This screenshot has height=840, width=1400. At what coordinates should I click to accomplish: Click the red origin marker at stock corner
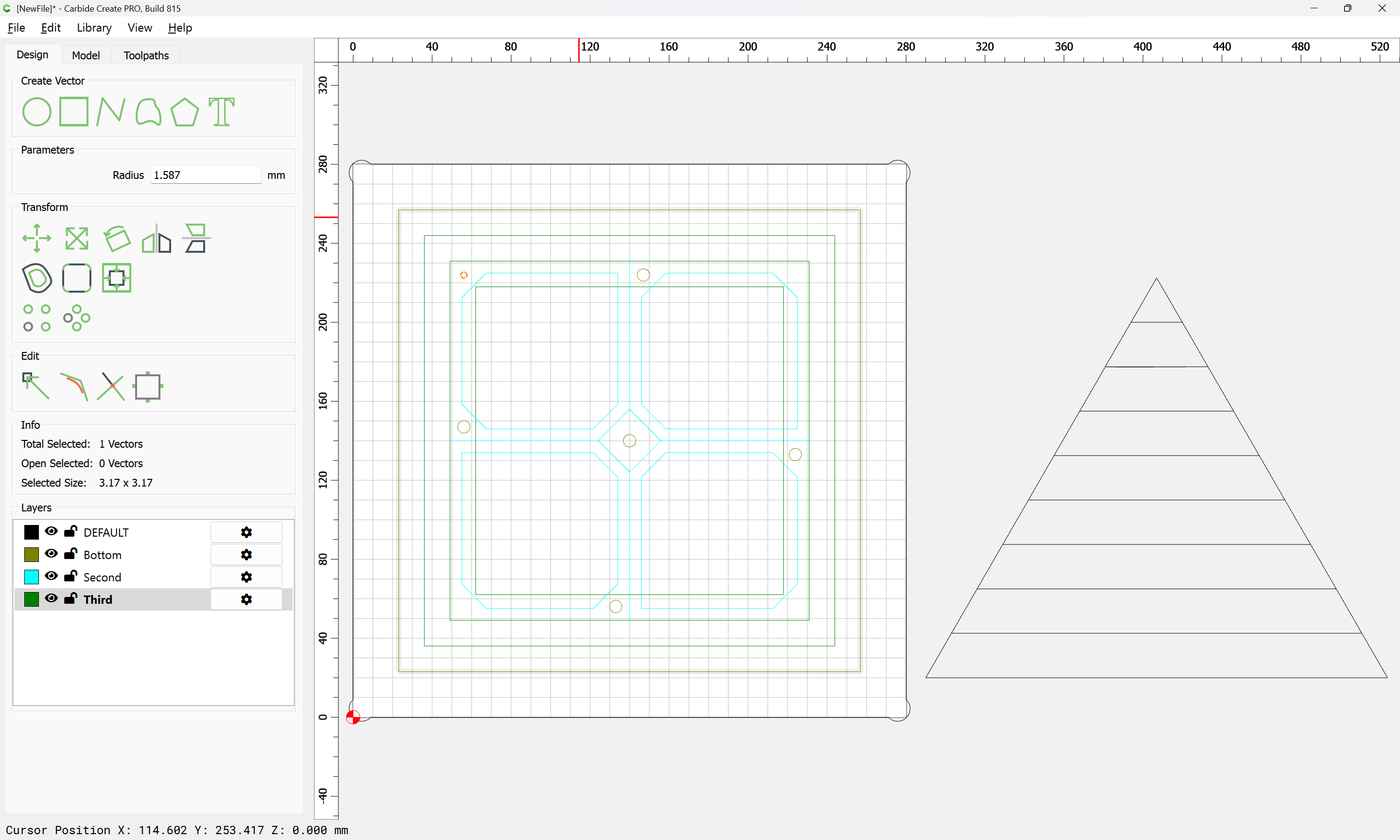[x=353, y=717]
